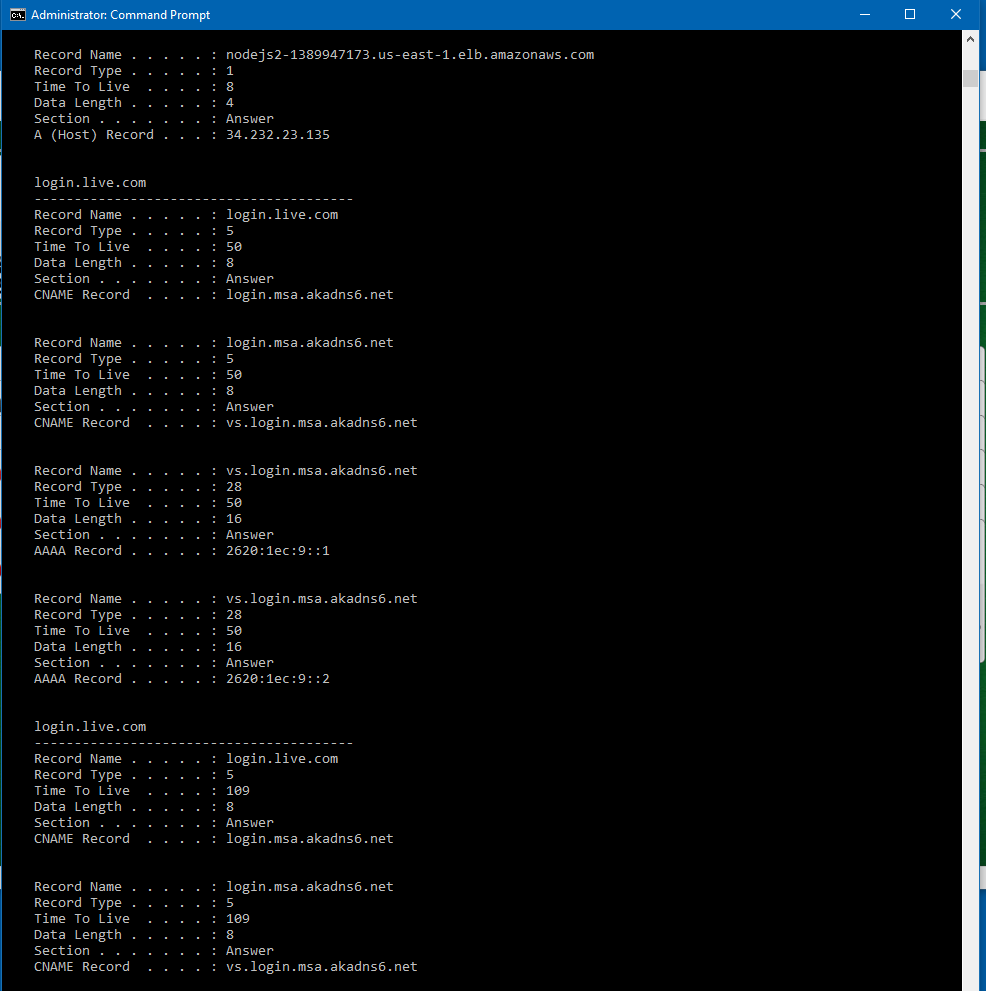This screenshot has height=991, width=986.
Task: Minimize the Command Prompt window
Action: click(x=863, y=14)
